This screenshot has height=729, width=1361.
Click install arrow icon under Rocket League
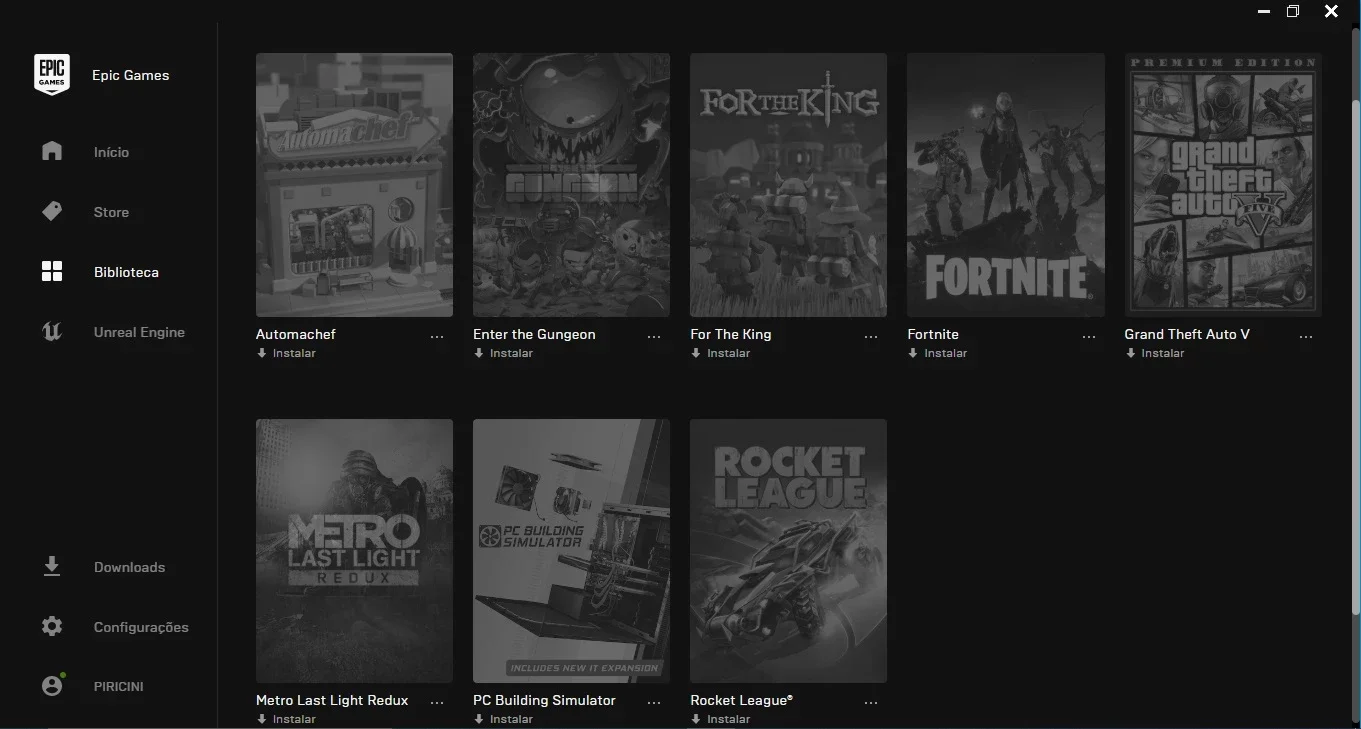point(696,719)
